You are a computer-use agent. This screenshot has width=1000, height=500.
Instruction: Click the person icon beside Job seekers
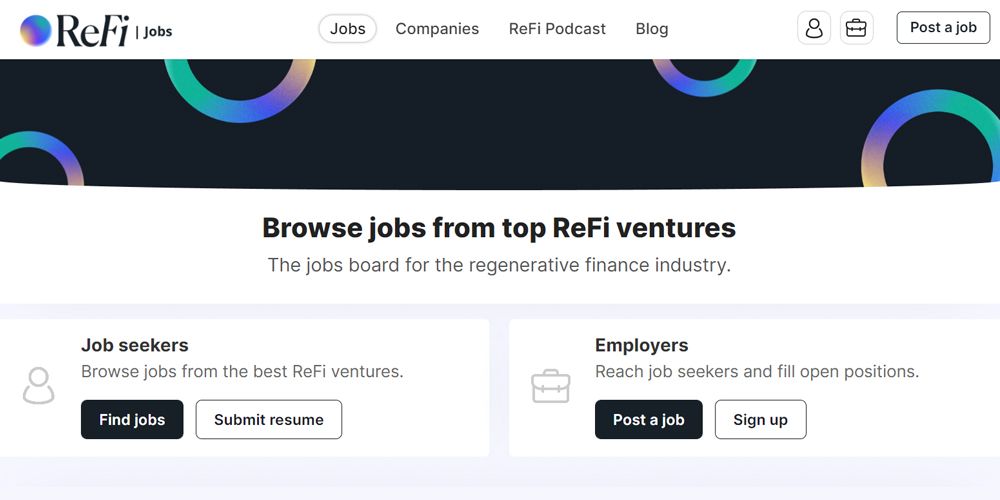(x=39, y=386)
